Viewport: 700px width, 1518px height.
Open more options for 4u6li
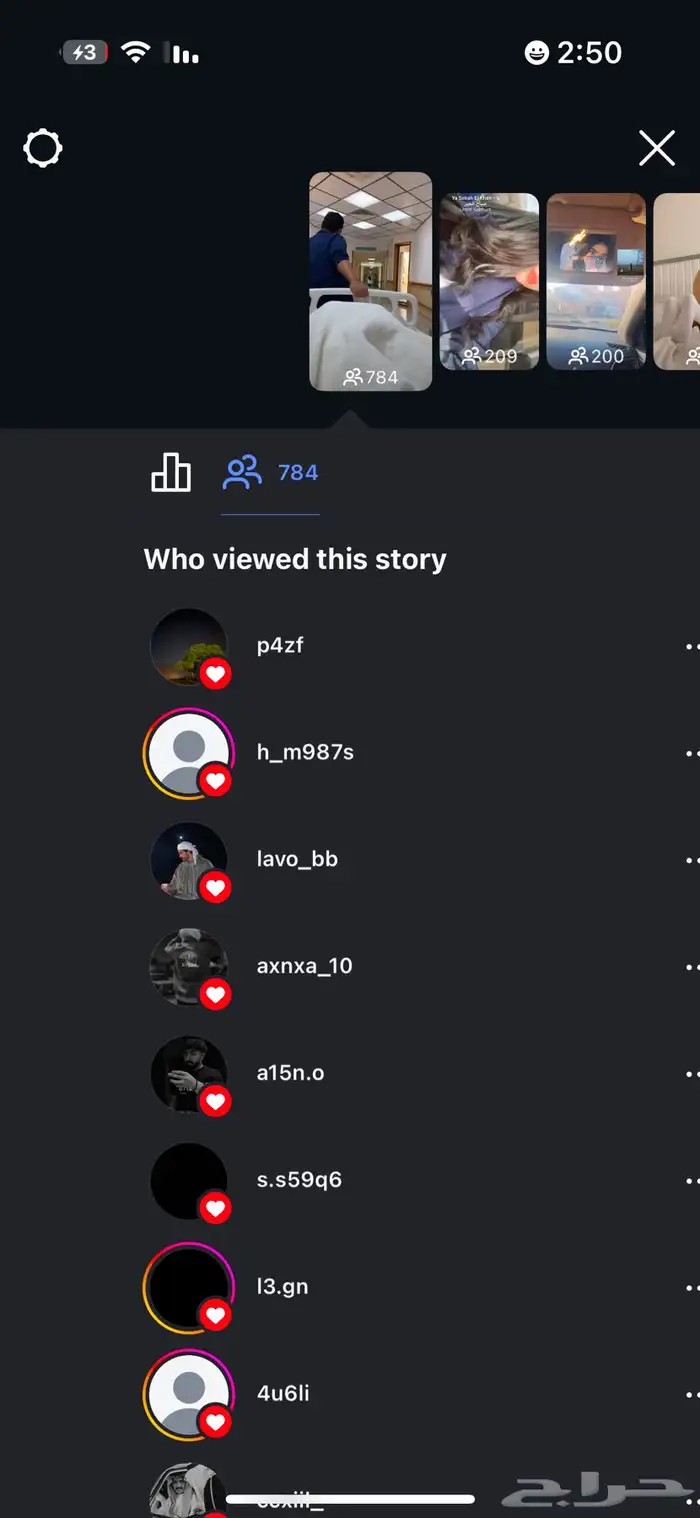point(692,1394)
